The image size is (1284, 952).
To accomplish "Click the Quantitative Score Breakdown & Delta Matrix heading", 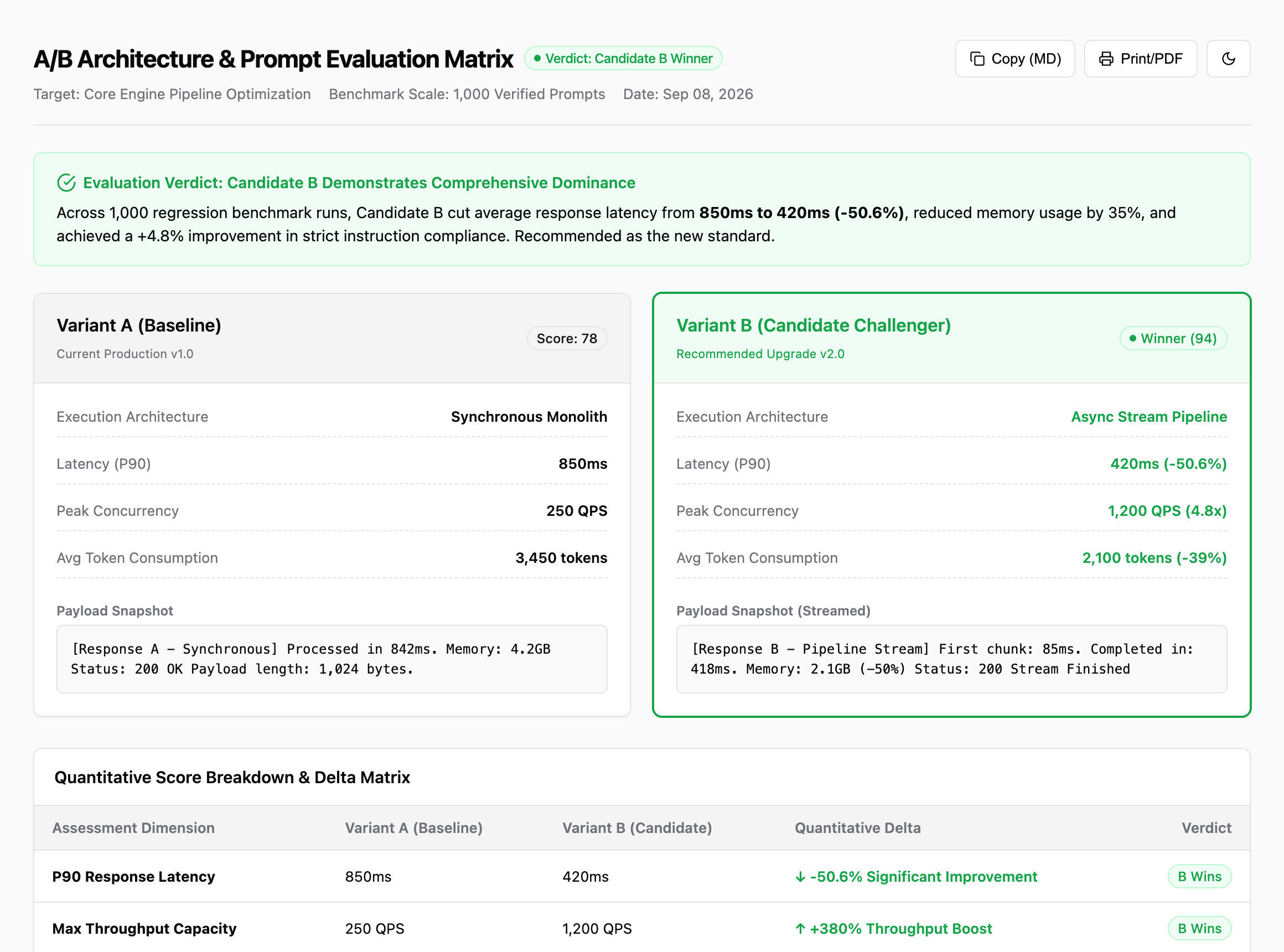I will tap(232, 778).
